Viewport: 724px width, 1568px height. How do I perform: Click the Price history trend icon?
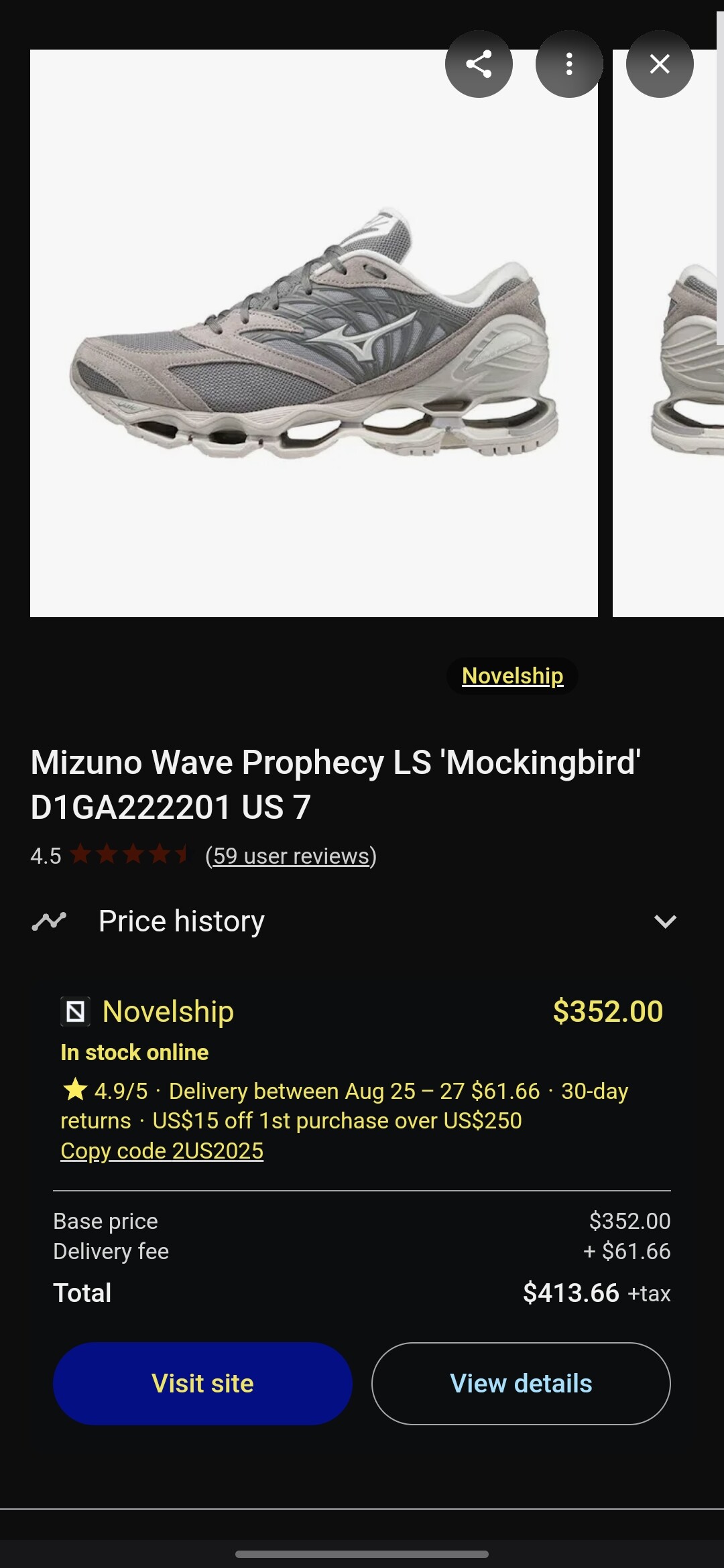49,921
